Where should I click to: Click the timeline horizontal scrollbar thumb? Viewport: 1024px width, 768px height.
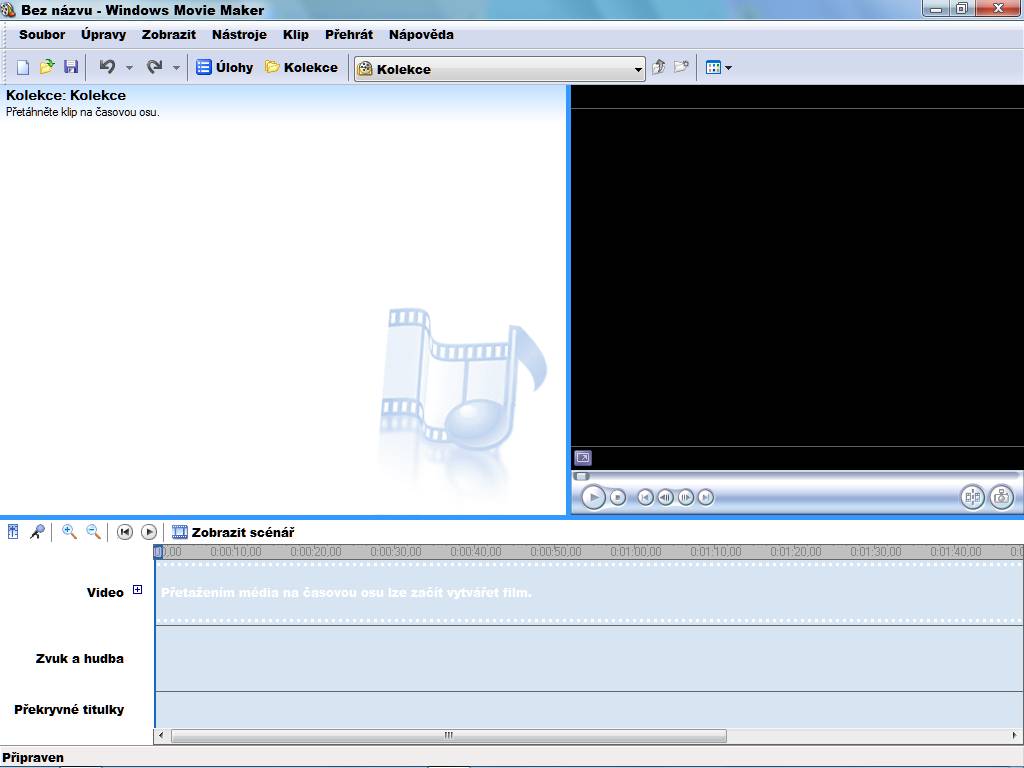(449, 735)
